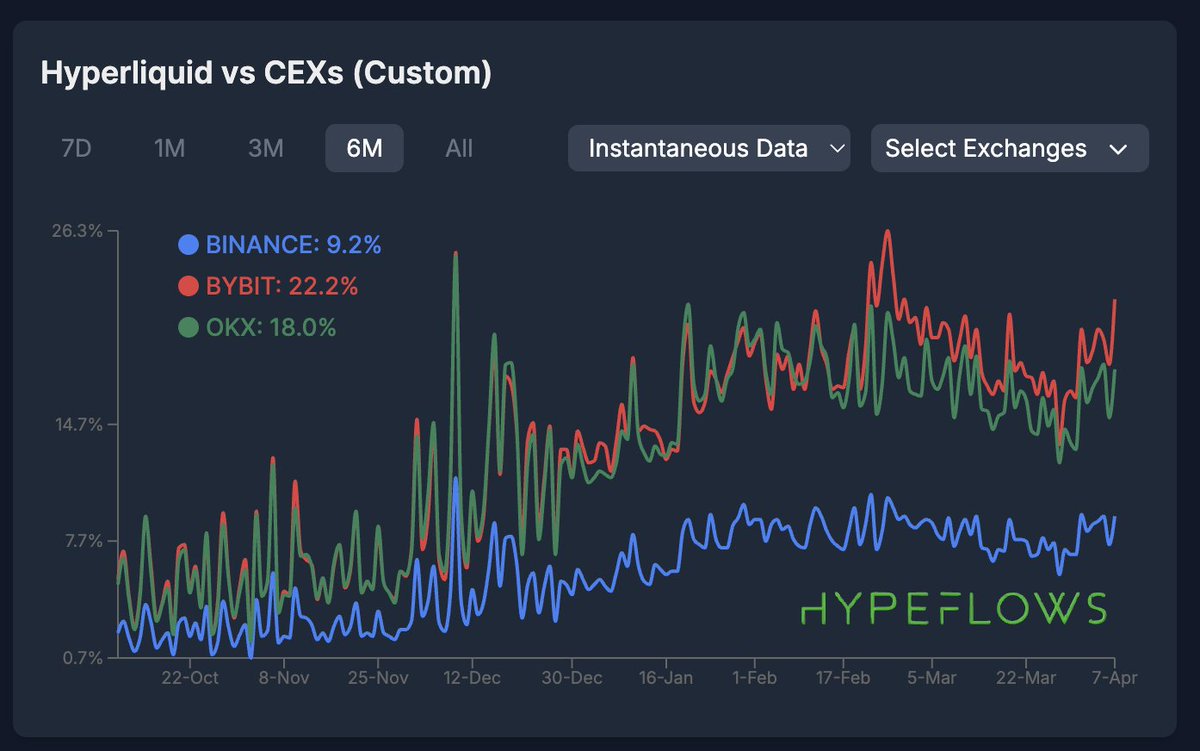Click the 8-Nov x-axis date label

coord(284,677)
